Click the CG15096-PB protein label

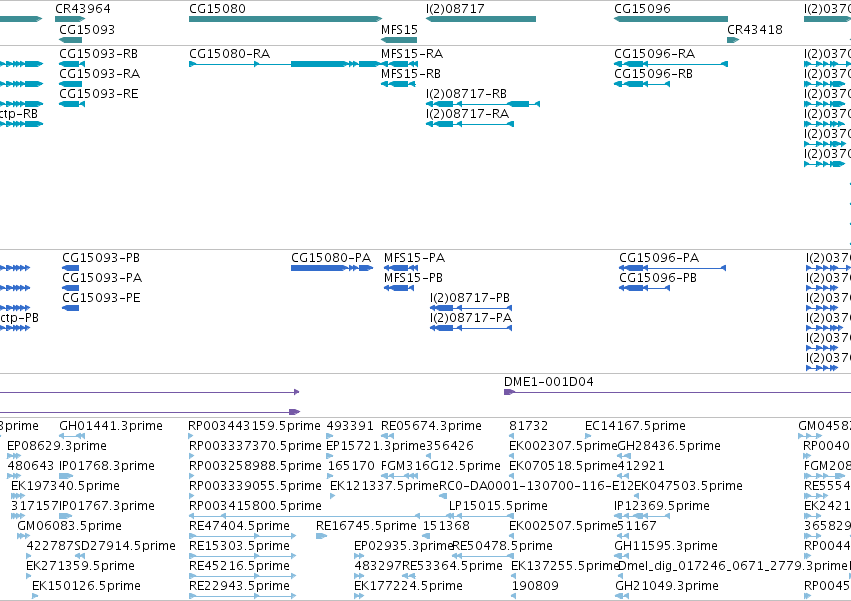pyautogui.click(x=658, y=278)
